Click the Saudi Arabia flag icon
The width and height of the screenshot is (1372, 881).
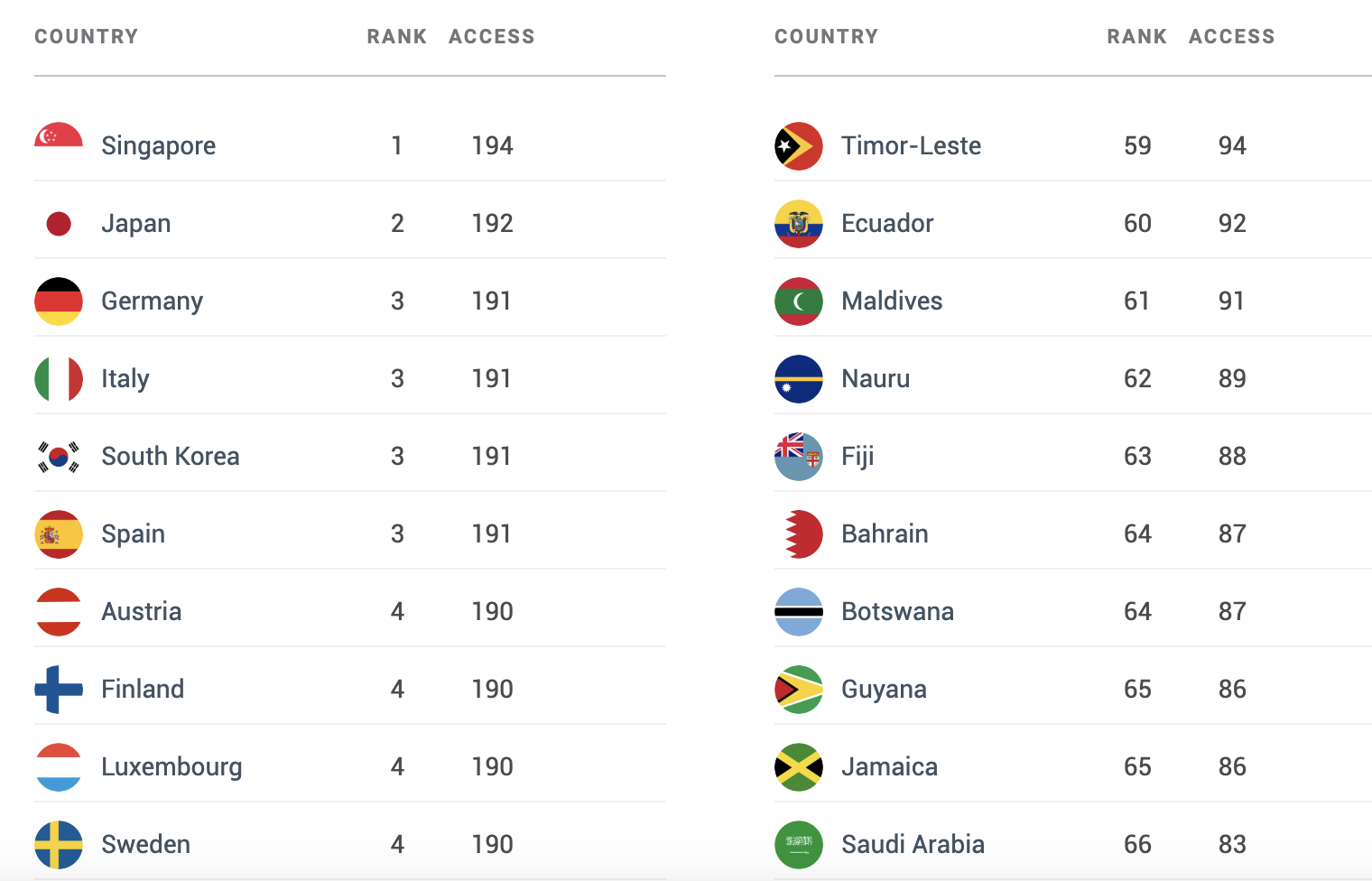pyautogui.click(x=799, y=845)
